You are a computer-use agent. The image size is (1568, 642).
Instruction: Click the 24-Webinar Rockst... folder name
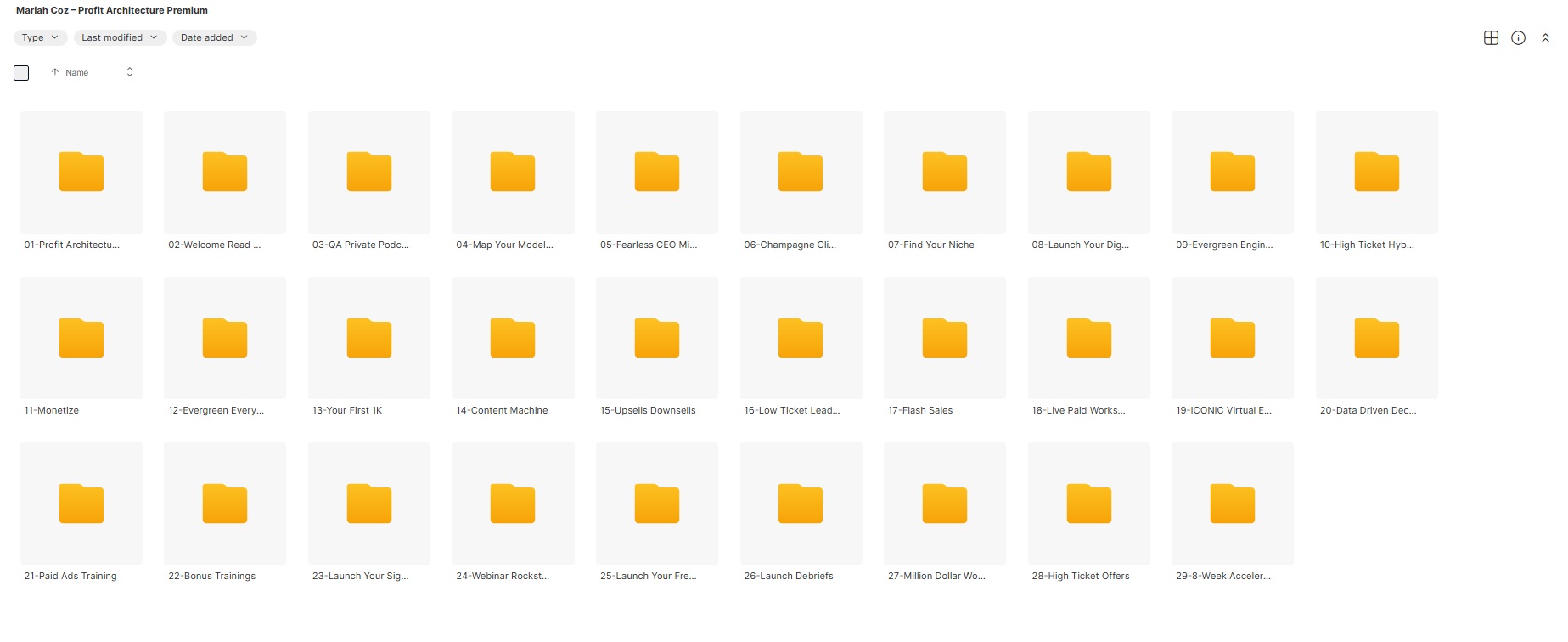pos(503,576)
